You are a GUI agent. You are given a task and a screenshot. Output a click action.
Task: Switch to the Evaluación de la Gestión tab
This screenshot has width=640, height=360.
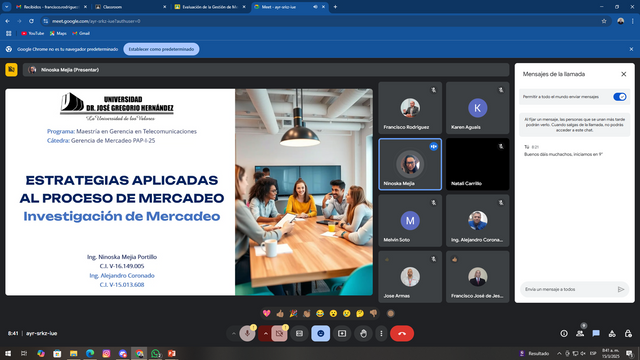point(210,7)
